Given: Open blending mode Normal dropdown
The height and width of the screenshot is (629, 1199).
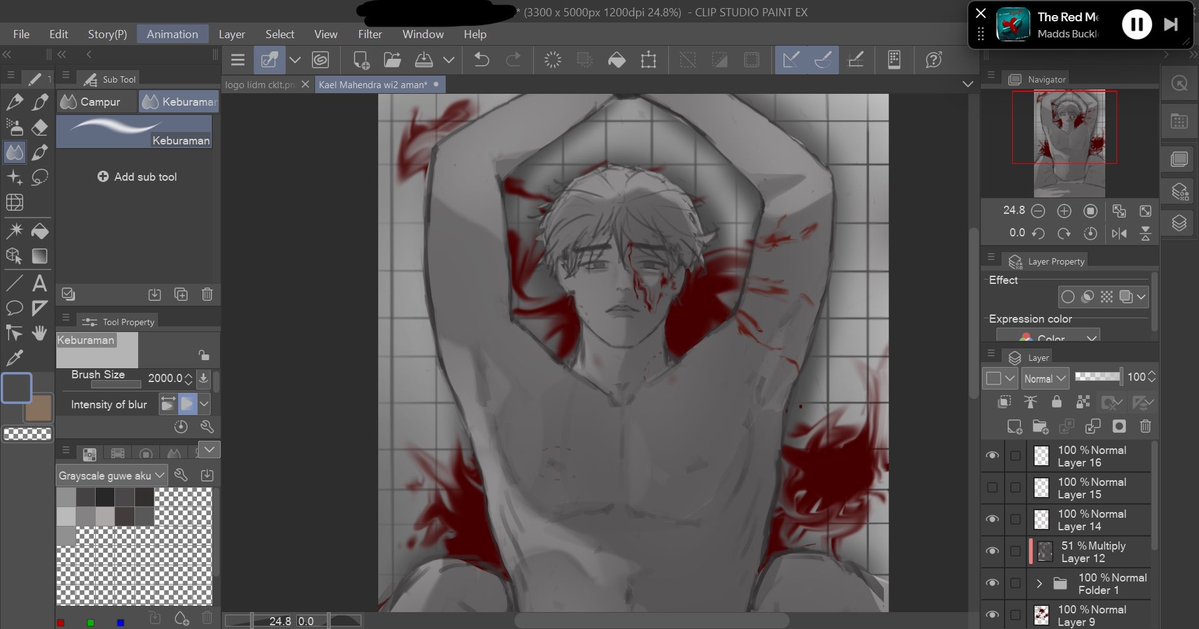Looking at the screenshot, I should (1045, 378).
